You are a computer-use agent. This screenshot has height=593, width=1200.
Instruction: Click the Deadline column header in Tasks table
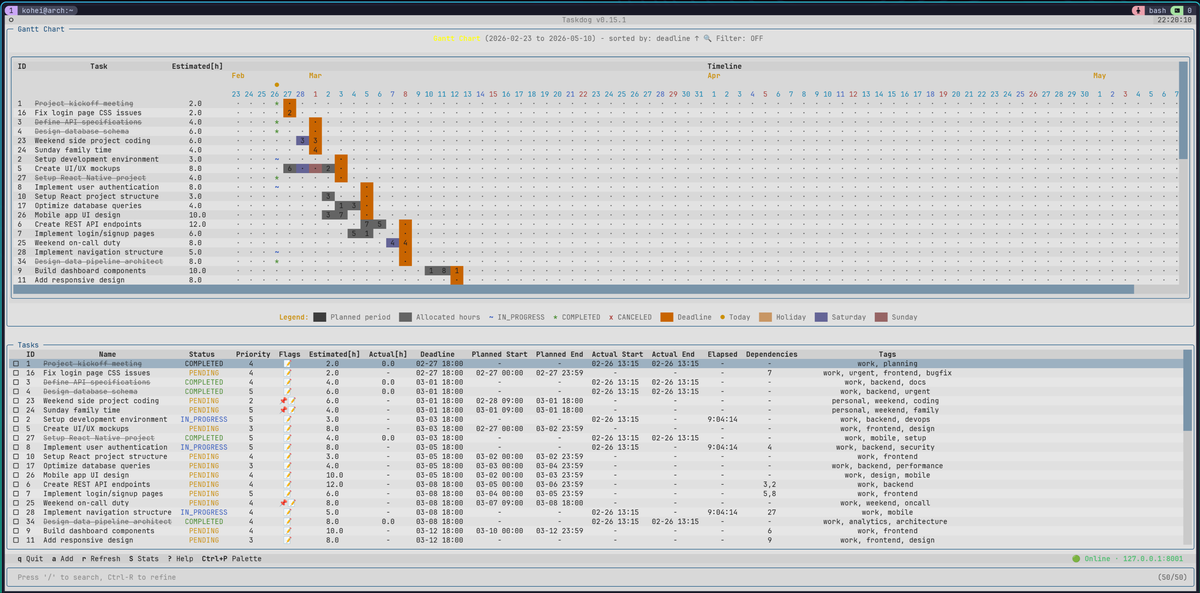437,354
